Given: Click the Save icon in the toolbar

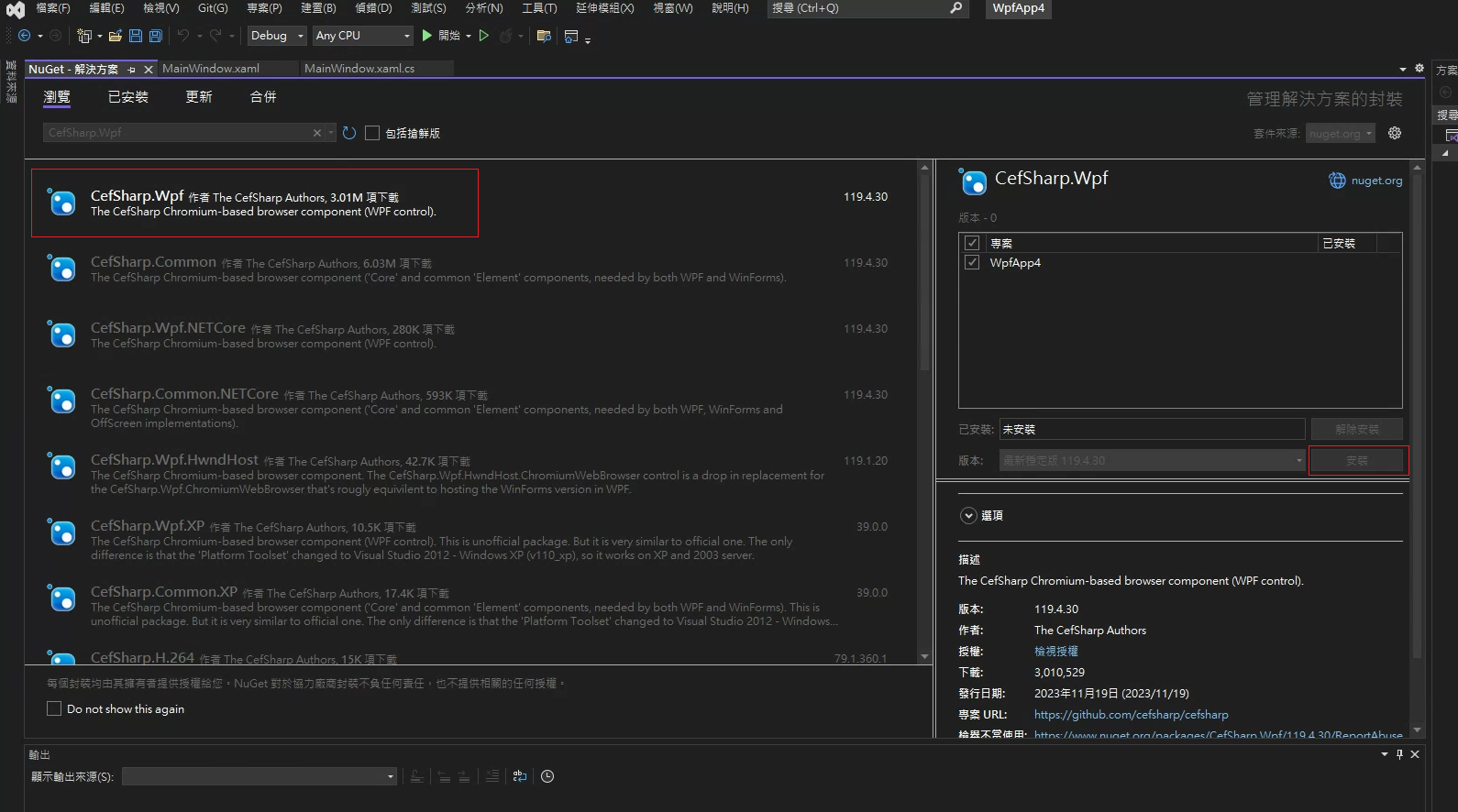Looking at the screenshot, I should click(136, 36).
